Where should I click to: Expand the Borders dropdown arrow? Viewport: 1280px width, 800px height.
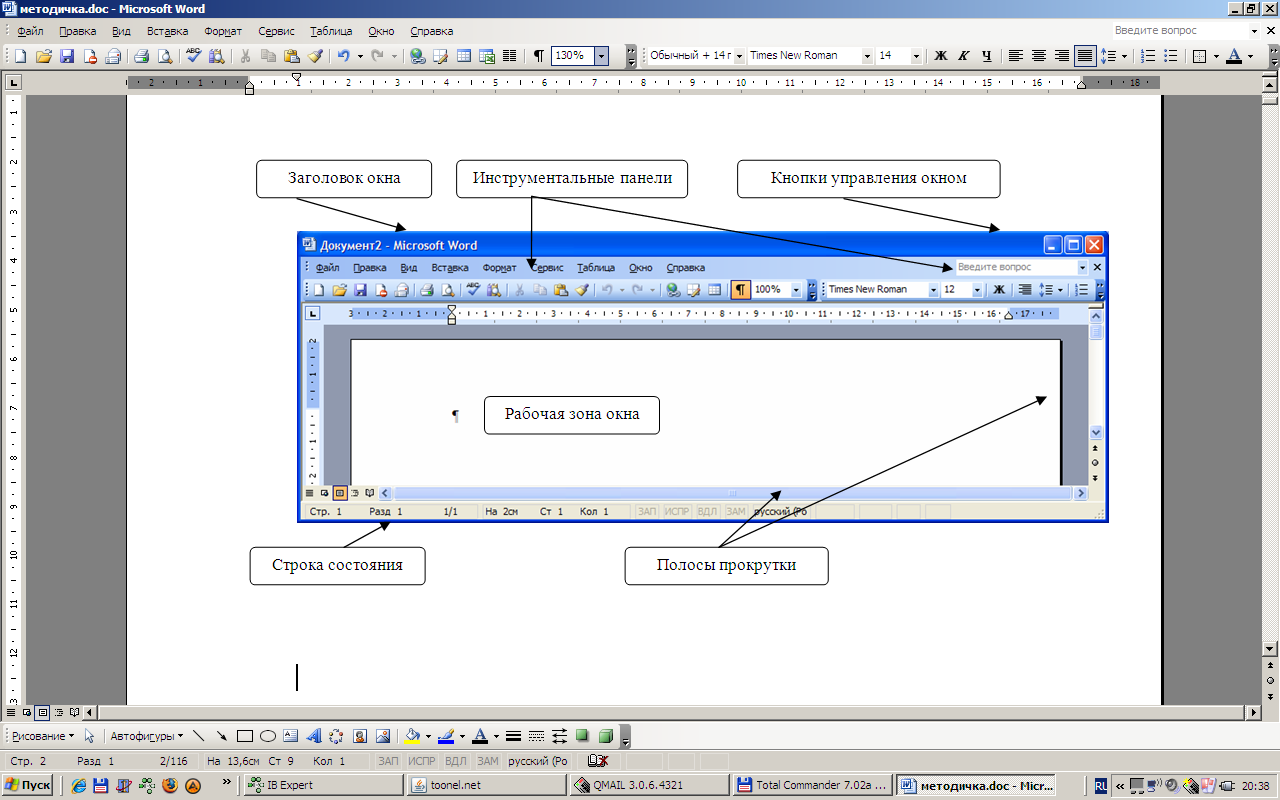(1215, 56)
